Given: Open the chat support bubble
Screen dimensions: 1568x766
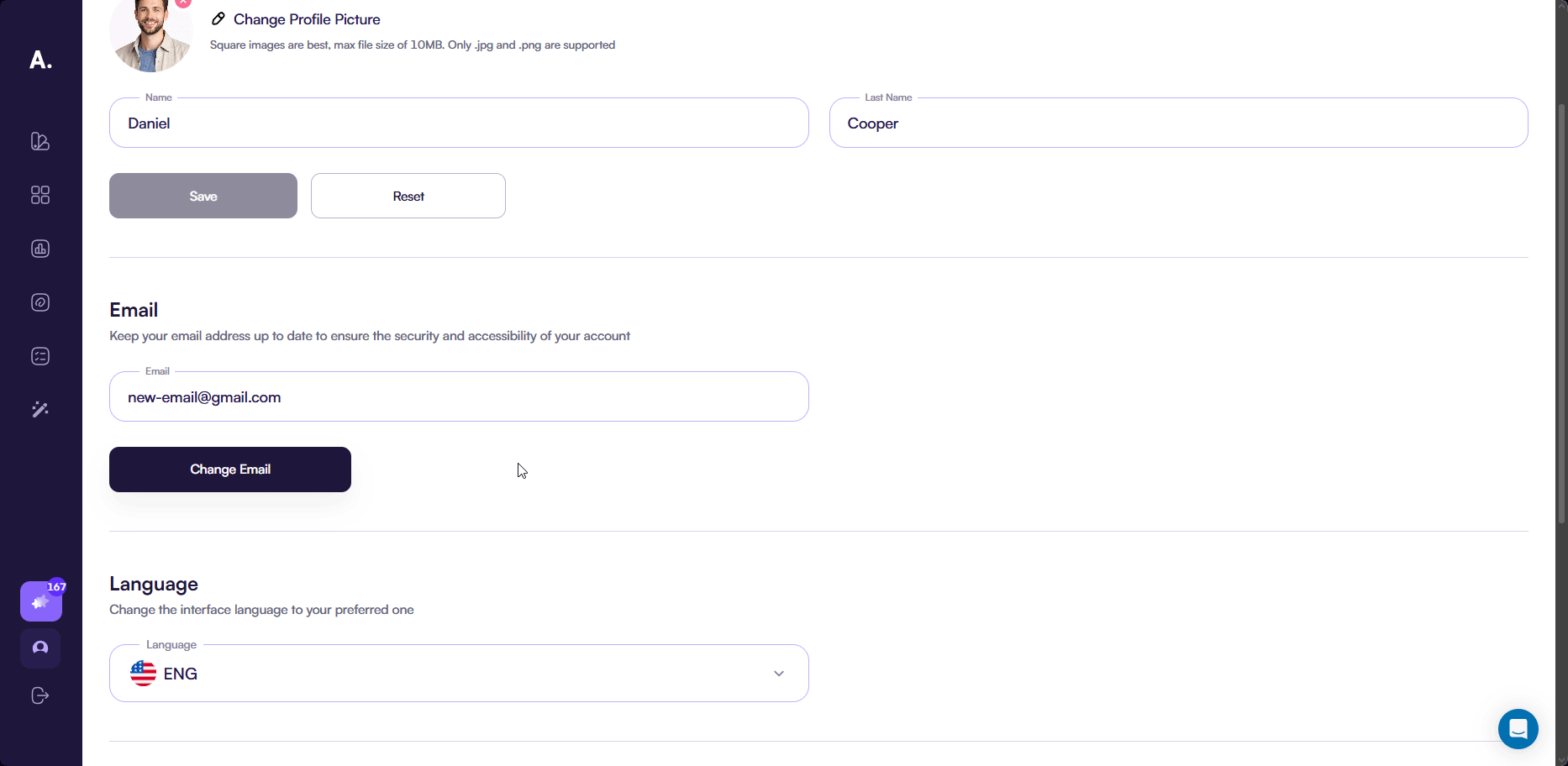Looking at the screenshot, I should 1518,729.
